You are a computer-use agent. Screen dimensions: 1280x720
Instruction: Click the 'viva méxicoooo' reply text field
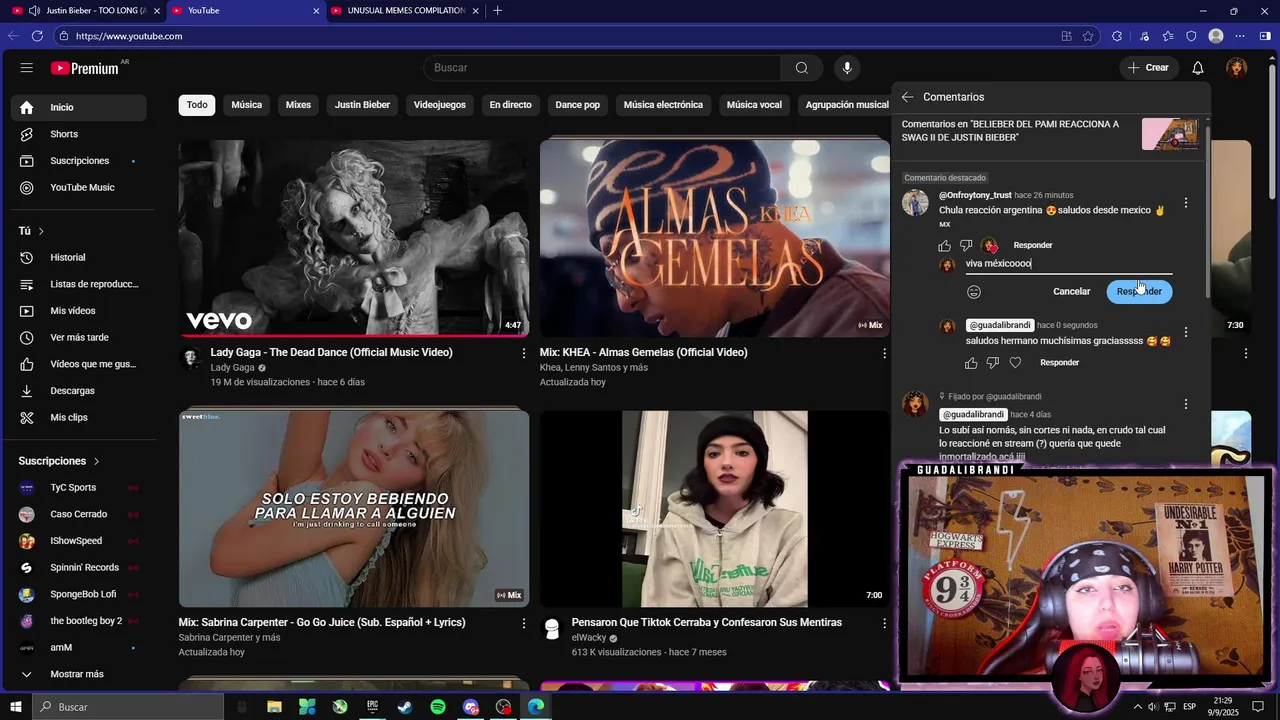tap(1068, 264)
